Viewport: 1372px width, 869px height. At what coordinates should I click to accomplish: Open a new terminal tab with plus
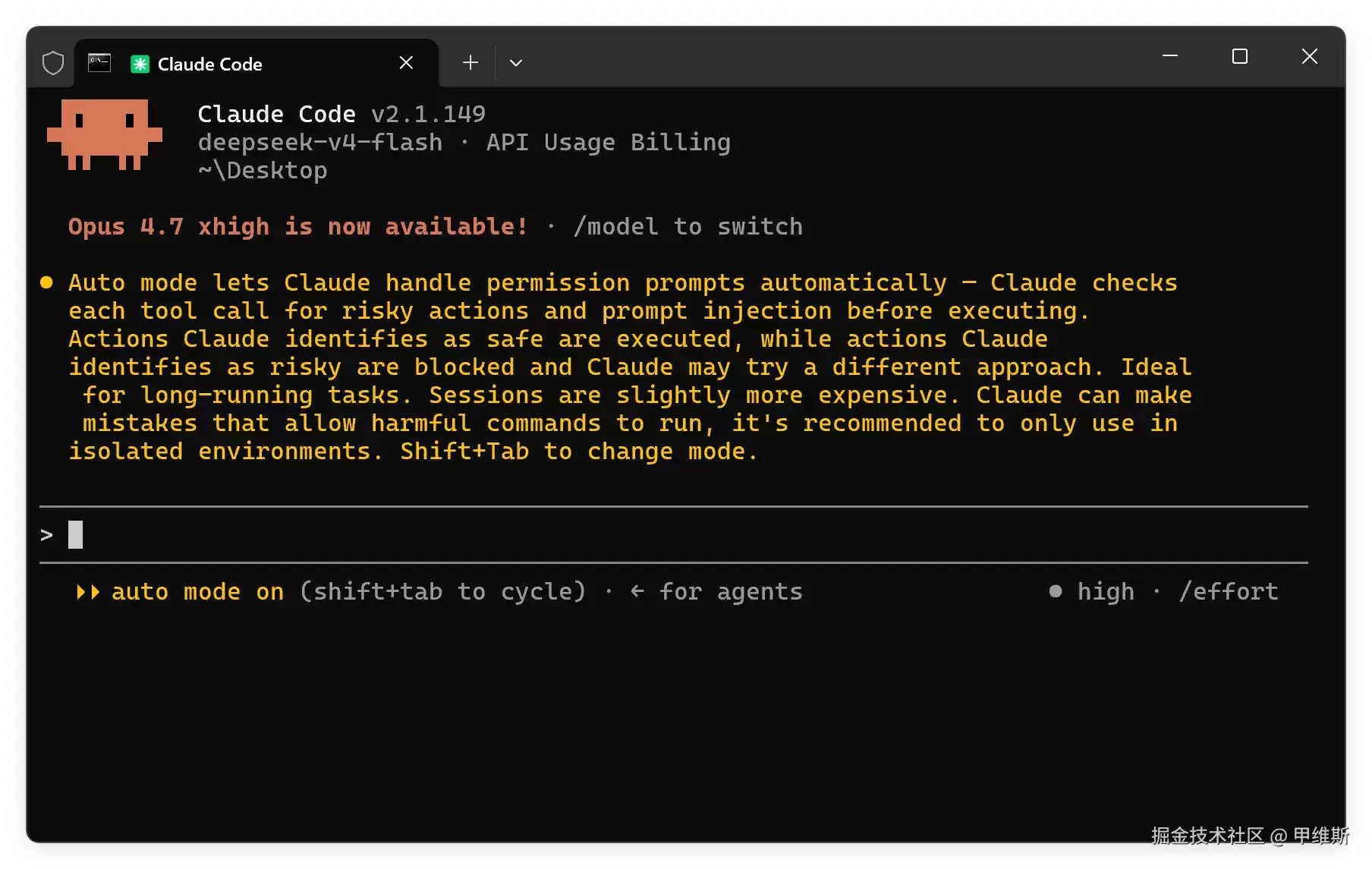pos(470,63)
